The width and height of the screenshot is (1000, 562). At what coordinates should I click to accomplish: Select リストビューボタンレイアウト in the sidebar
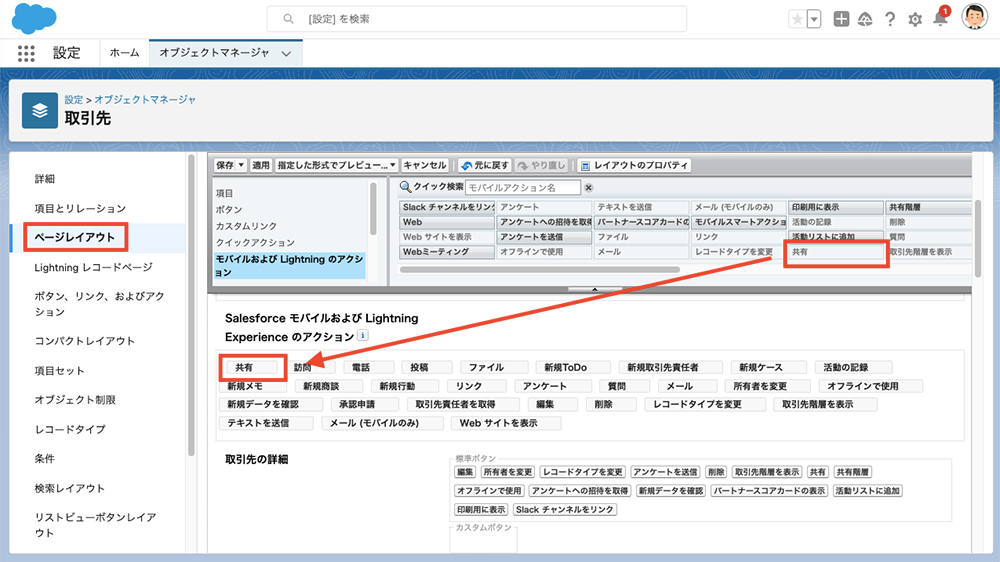click(x=96, y=525)
